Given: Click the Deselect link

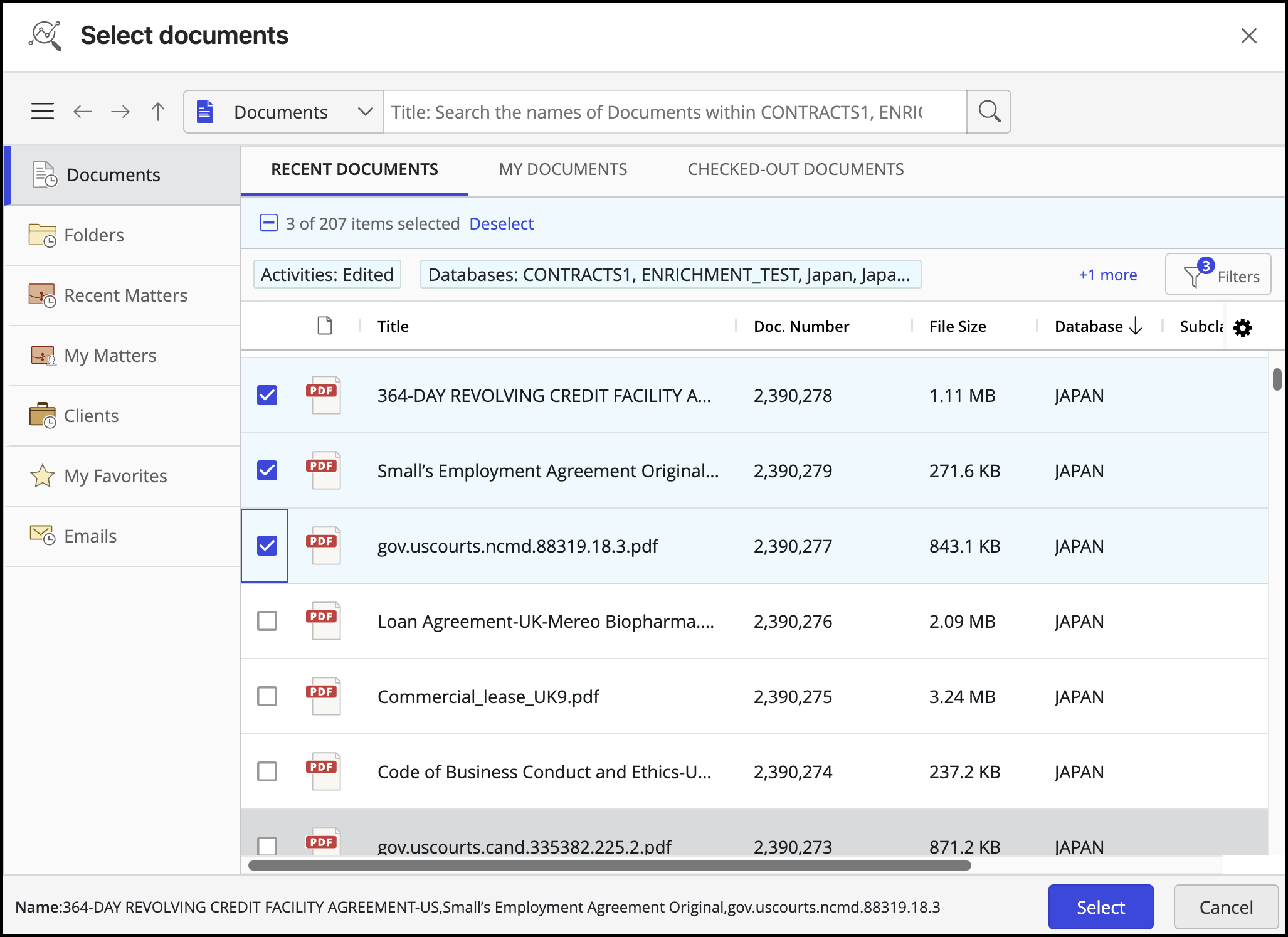Looking at the screenshot, I should 501,224.
